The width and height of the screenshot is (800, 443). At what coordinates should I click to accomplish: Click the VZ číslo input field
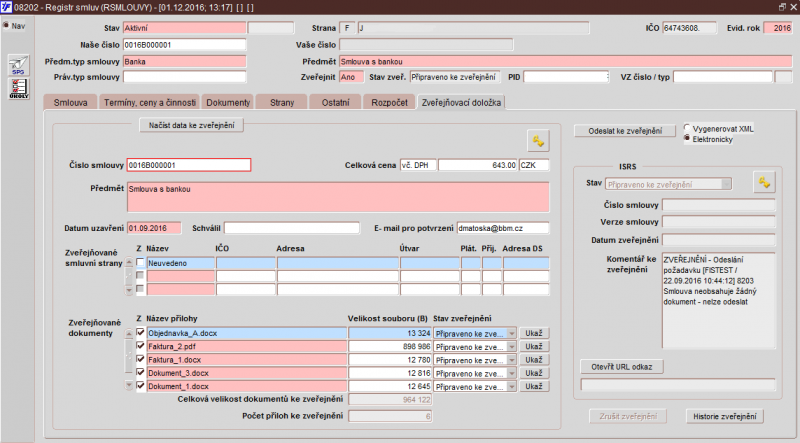tap(722, 77)
